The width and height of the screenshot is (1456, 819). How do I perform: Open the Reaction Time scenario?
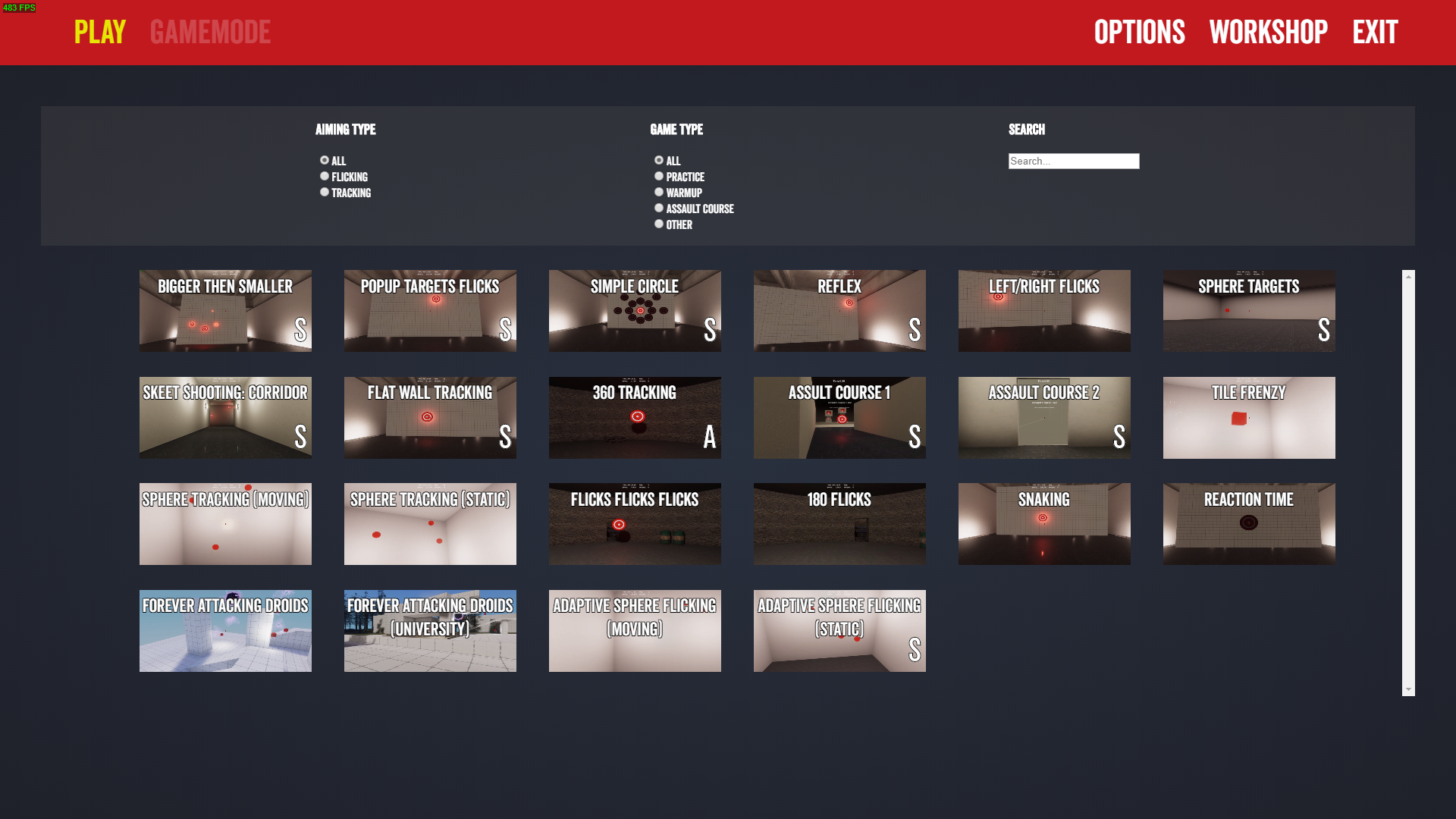coord(1249,524)
